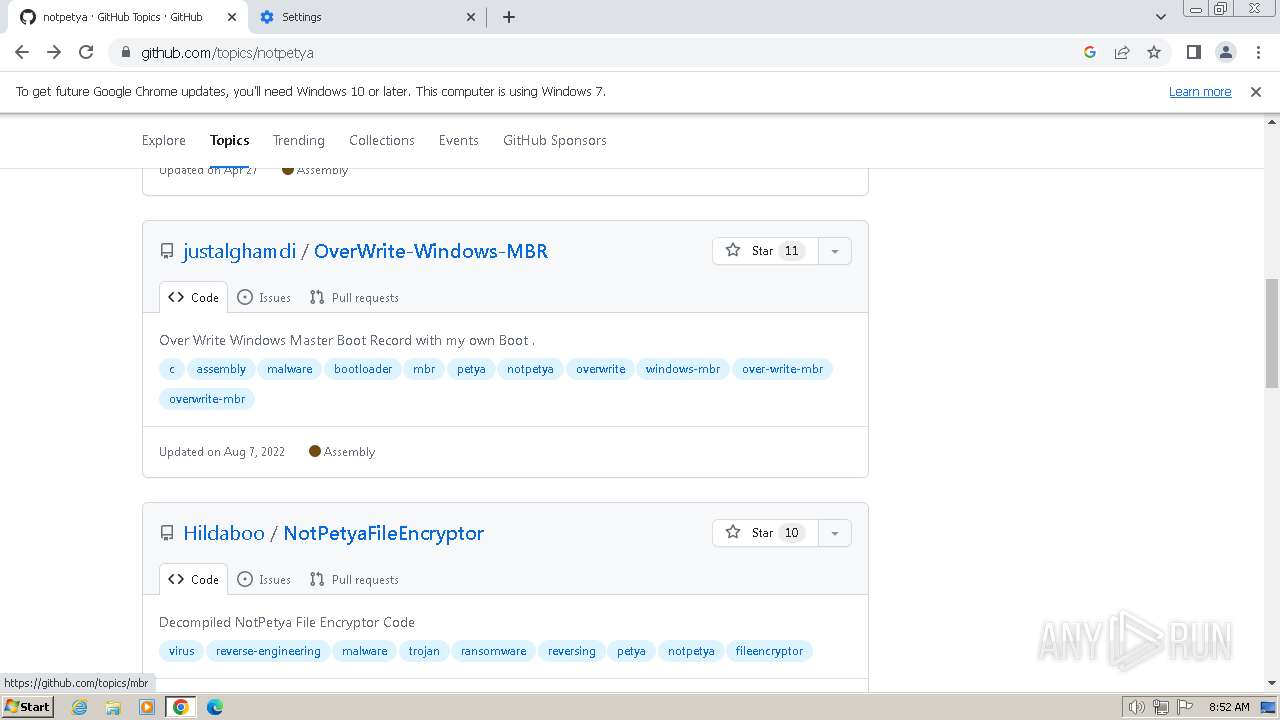Screen dimensions: 1280x720
Task: Open Collections page
Action: [x=382, y=140]
